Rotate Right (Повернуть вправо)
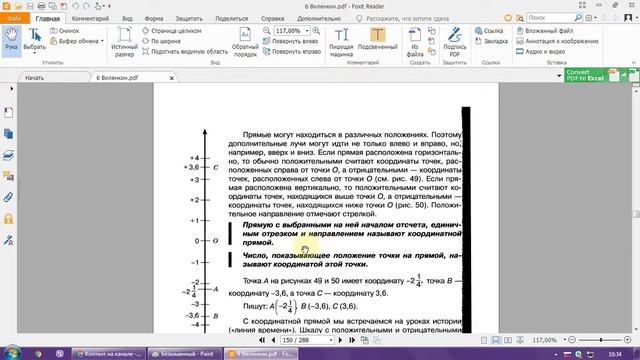 [292, 51]
